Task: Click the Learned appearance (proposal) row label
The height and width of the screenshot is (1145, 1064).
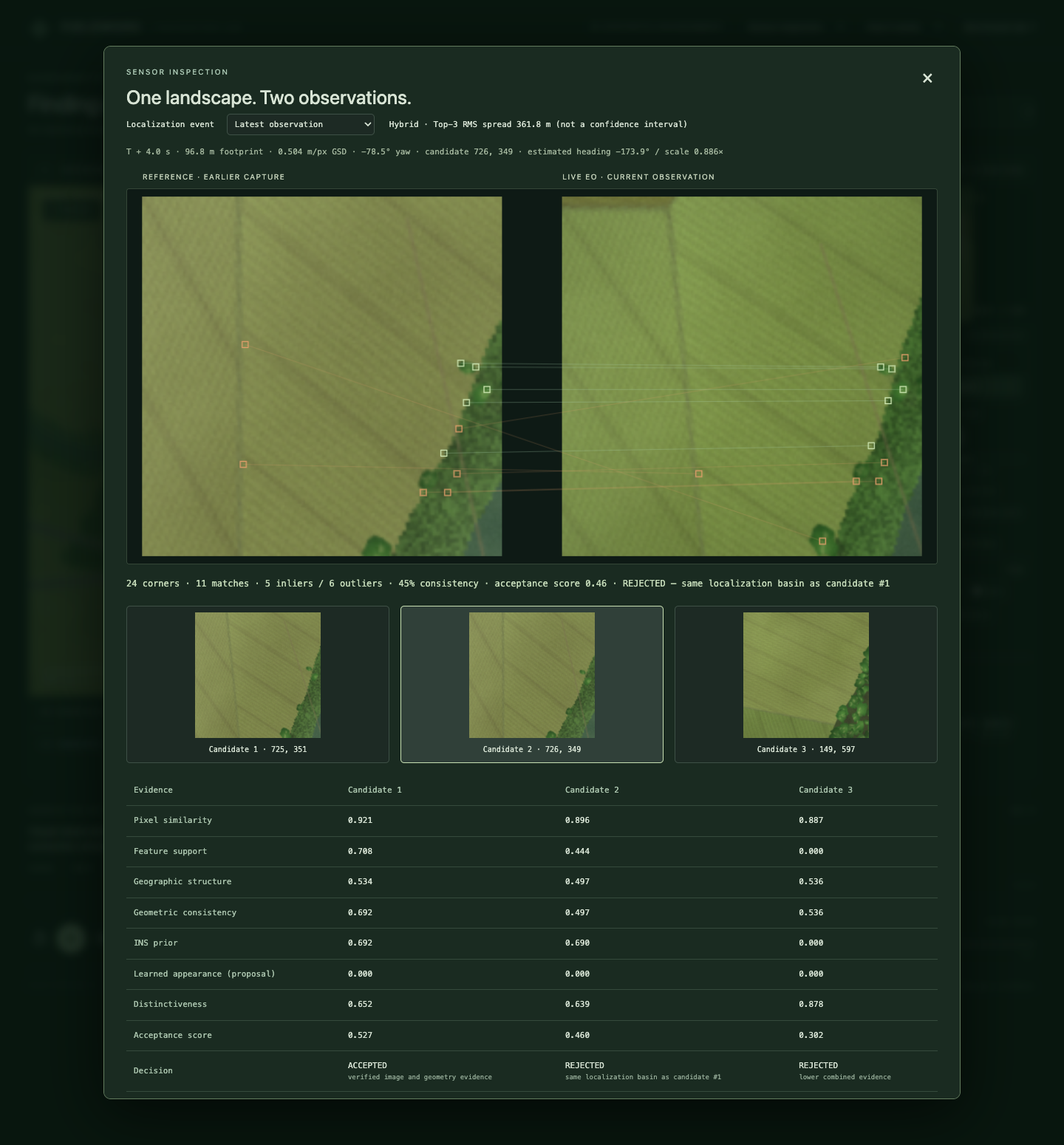Action: pos(204,974)
